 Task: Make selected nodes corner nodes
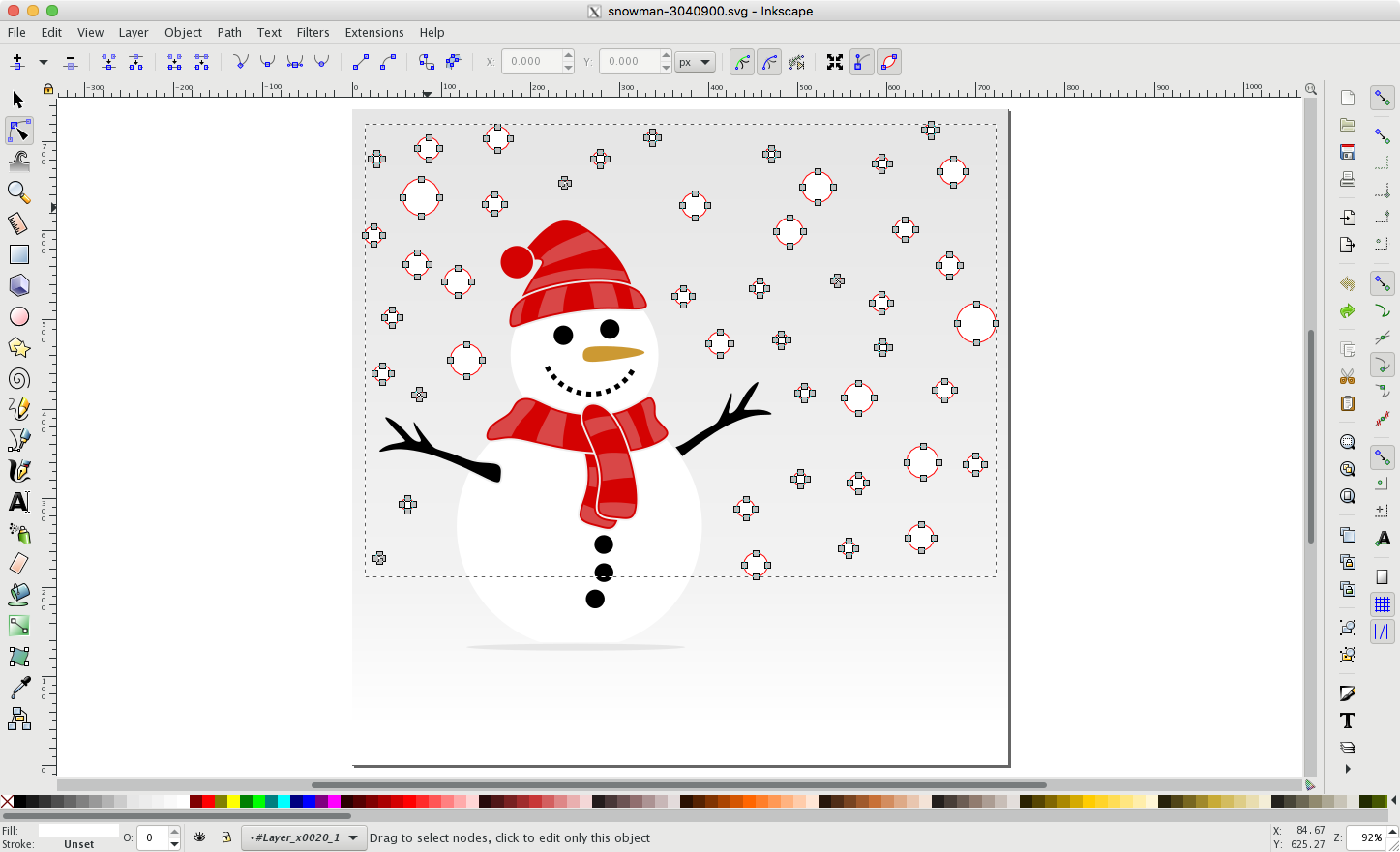240,61
